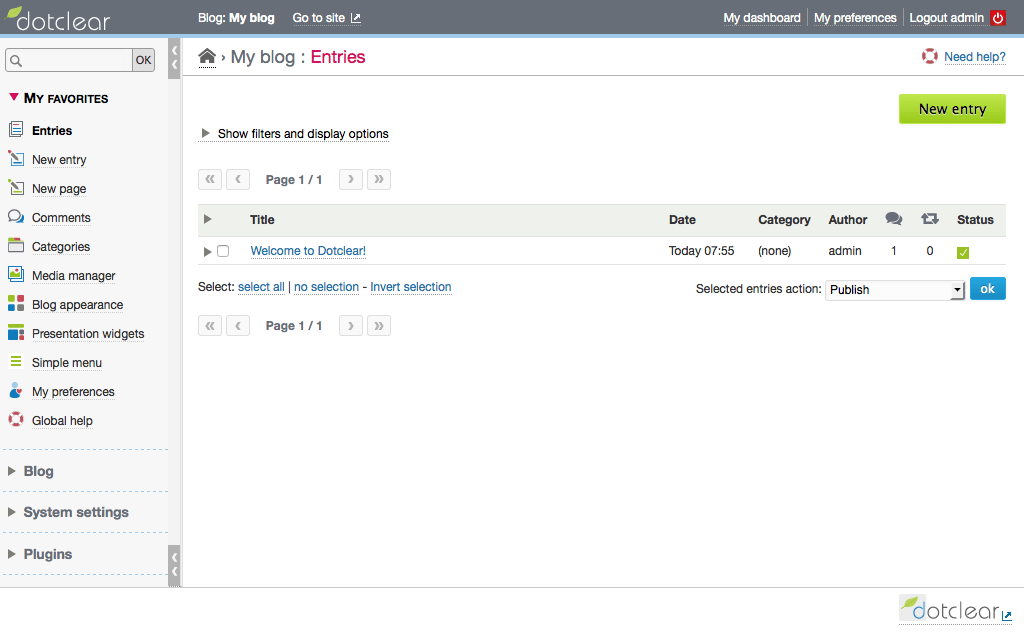Expand the Plugins sidebar section

click(48, 554)
